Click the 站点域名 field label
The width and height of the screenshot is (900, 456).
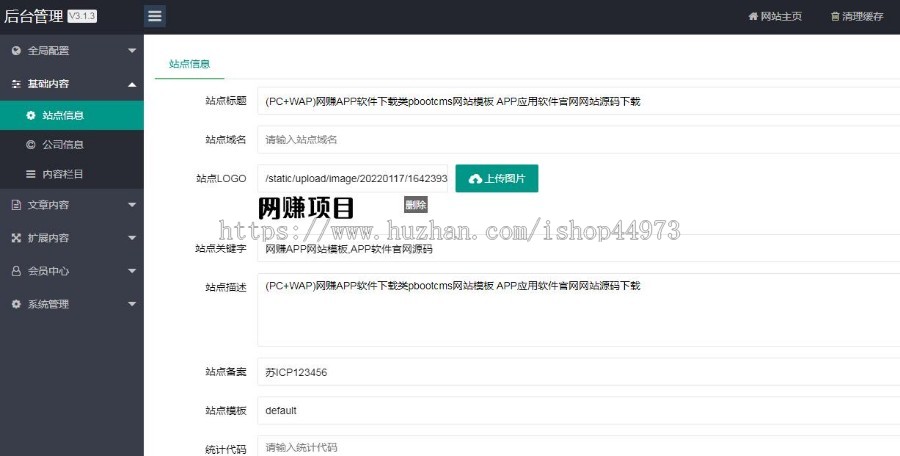coord(226,140)
